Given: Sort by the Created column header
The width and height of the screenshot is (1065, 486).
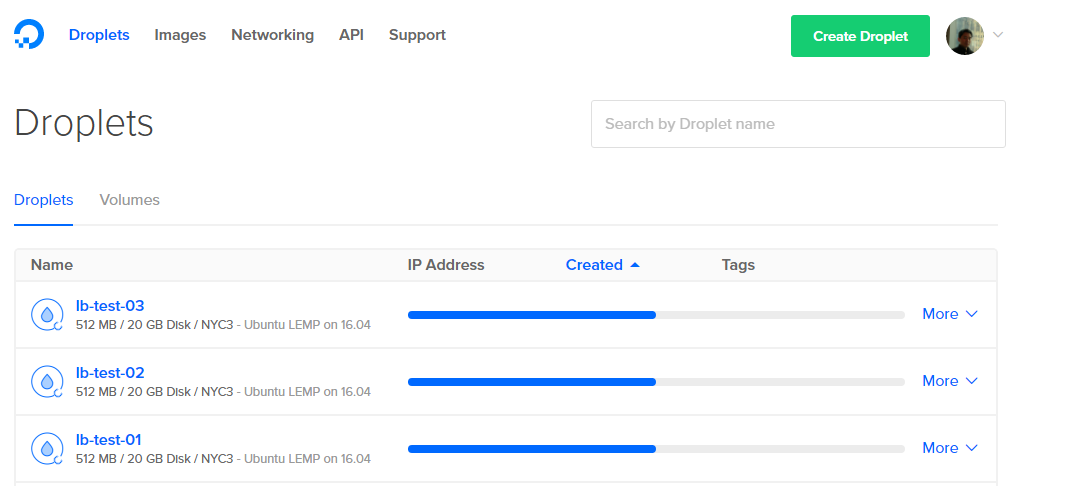Looking at the screenshot, I should coord(602,265).
